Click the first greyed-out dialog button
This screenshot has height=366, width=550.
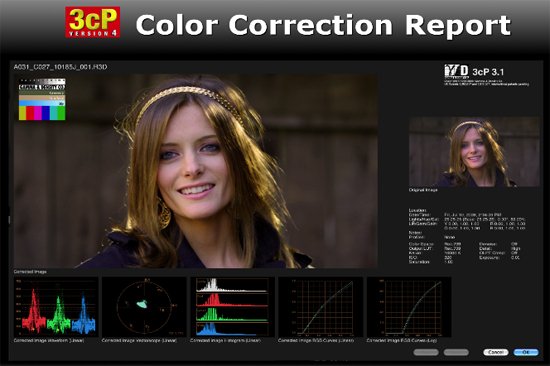(x=426, y=352)
